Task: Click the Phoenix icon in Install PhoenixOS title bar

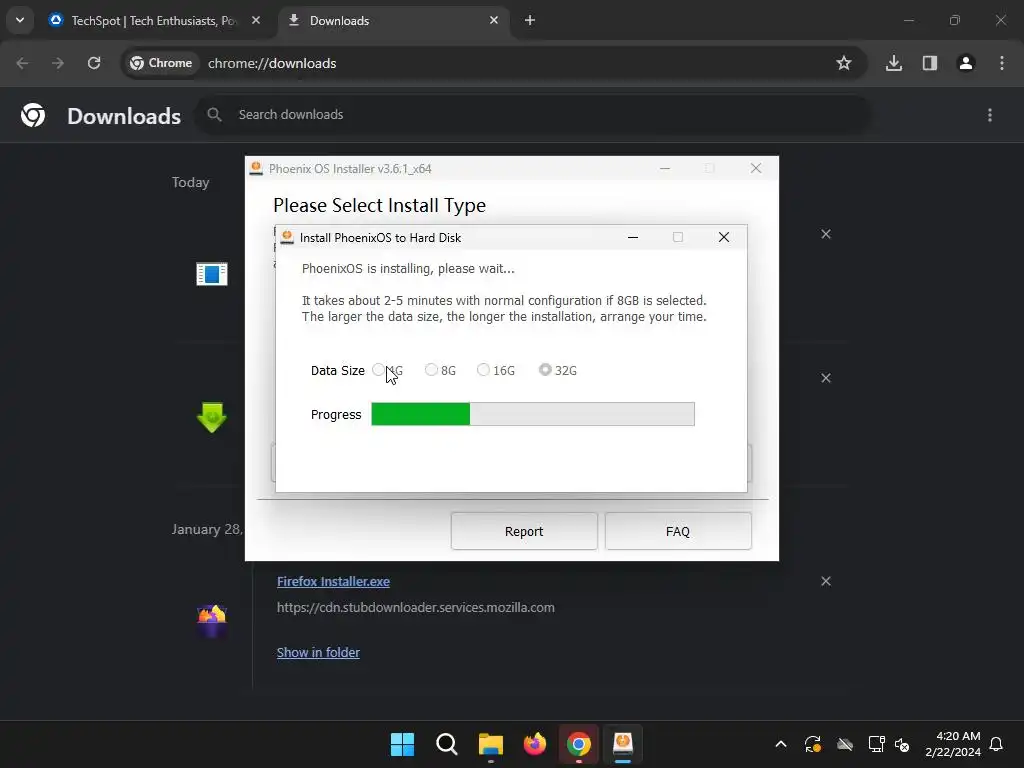Action: point(287,237)
